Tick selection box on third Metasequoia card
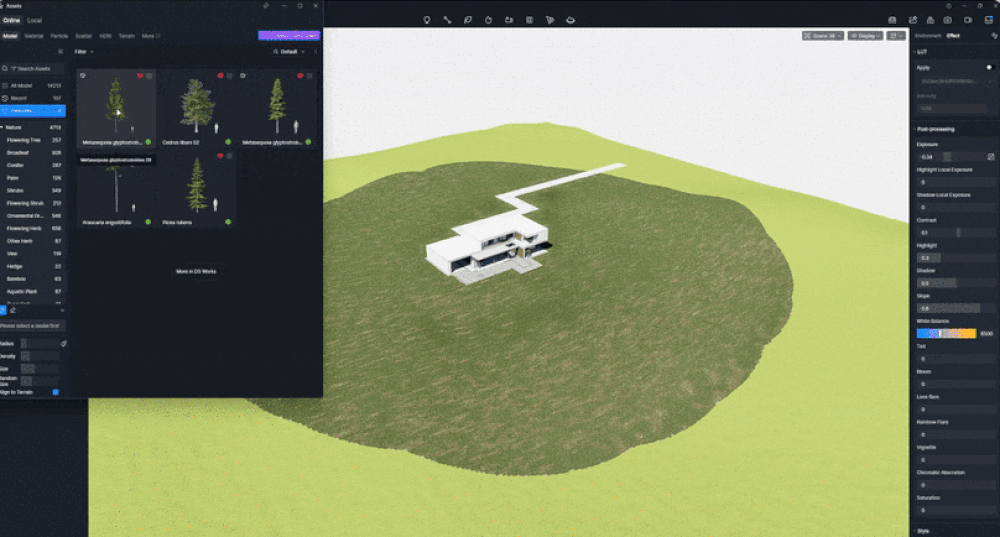Viewport: 1000px width, 537px height. click(309, 76)
